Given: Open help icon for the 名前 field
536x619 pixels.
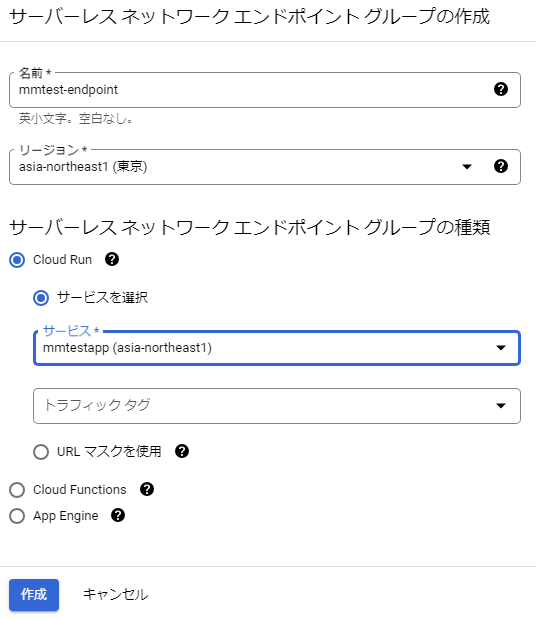Looking at the screenshot, I should point(500,89).
